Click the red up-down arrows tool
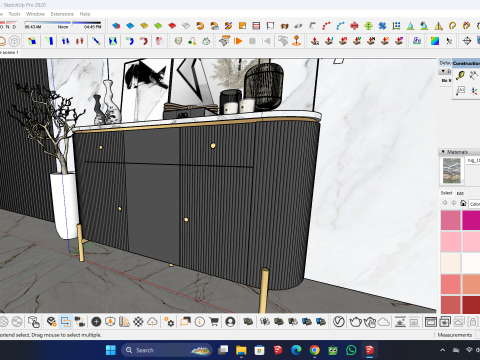Viewport: 480px width, 360px height. coord(79,41)
